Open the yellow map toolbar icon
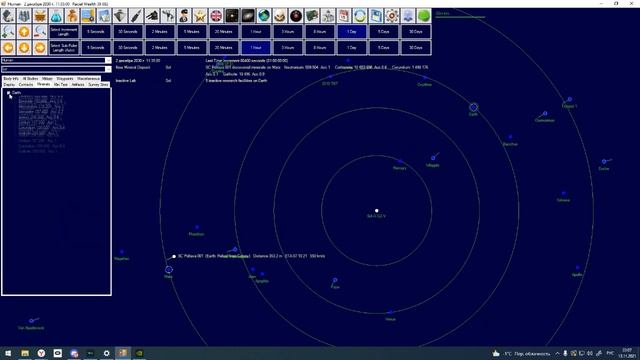The height and width of the screenshot is (360, 640). [88, 16]
